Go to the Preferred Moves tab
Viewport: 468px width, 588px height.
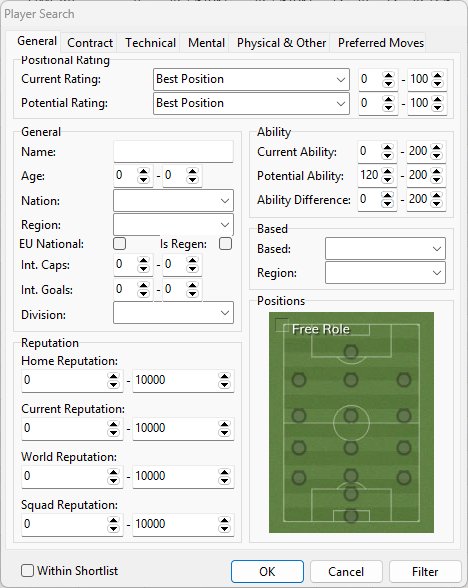(381, 43)
